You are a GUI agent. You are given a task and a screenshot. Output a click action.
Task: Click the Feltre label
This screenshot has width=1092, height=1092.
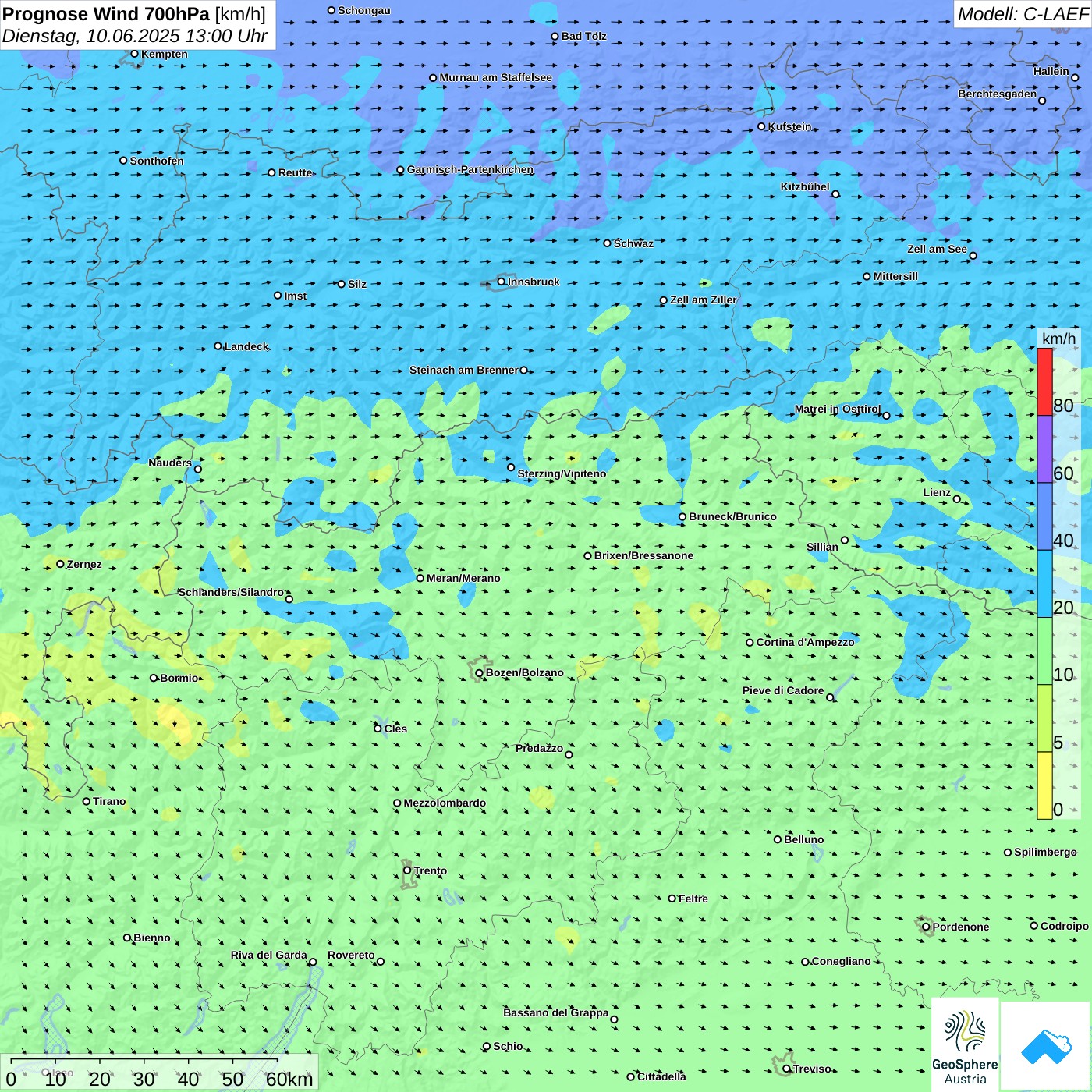693,899
